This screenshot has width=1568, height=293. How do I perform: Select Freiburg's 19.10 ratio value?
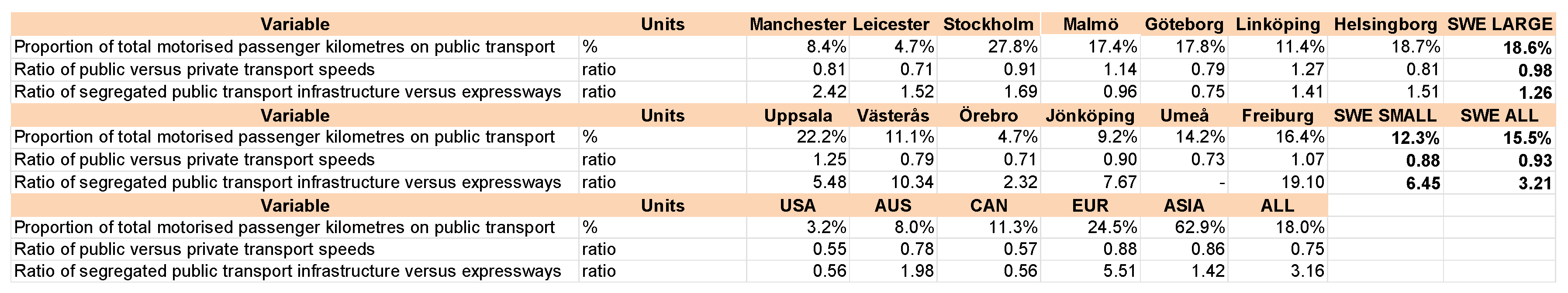(1278, 182)
